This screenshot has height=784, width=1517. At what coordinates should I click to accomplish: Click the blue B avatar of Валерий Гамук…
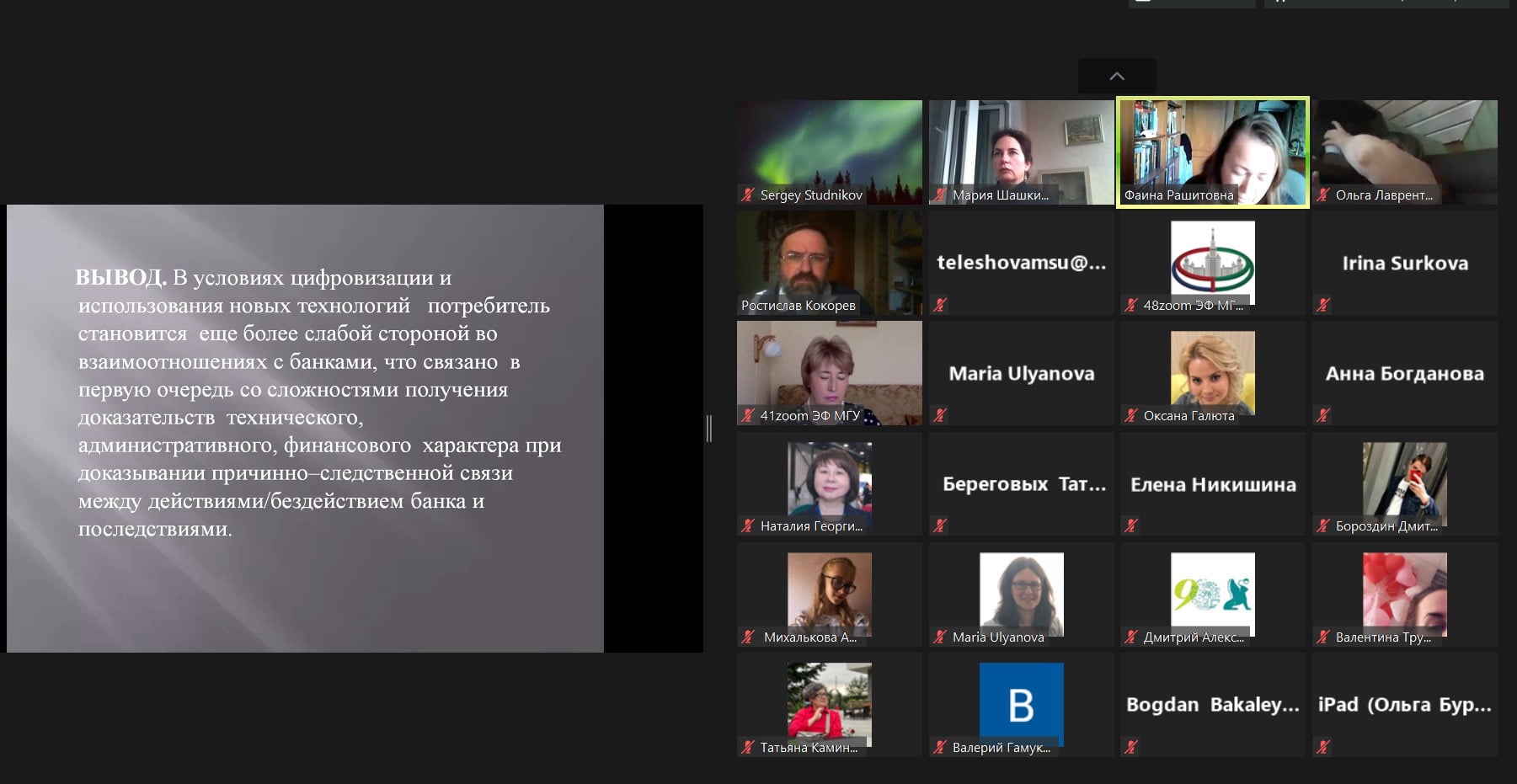click(1021, 704)
